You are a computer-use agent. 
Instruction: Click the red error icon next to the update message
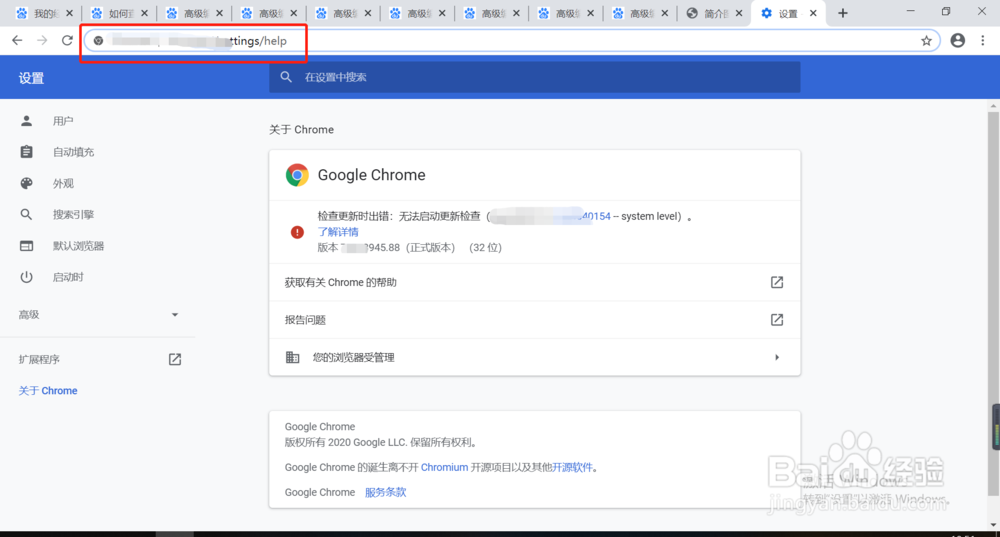297,232
